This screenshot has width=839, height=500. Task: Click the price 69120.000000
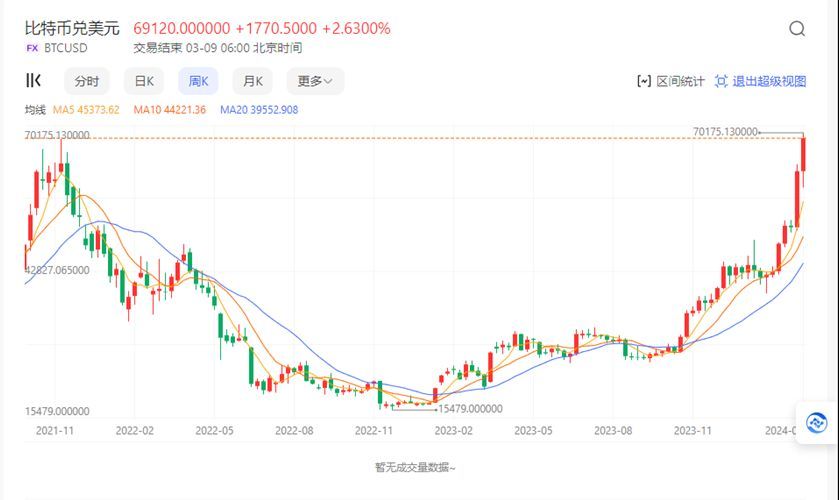pos(182,28)
